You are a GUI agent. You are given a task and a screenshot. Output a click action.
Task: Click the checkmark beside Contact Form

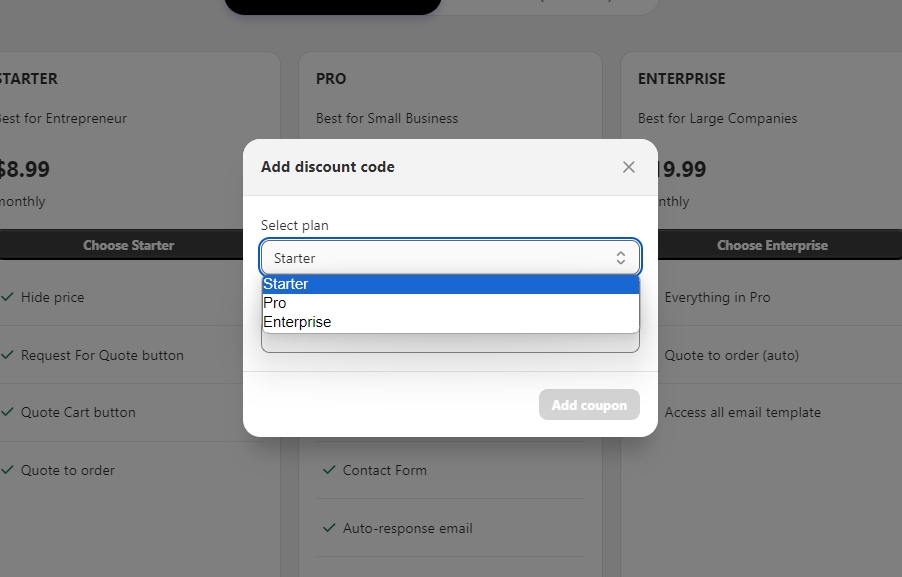point(328,470)
